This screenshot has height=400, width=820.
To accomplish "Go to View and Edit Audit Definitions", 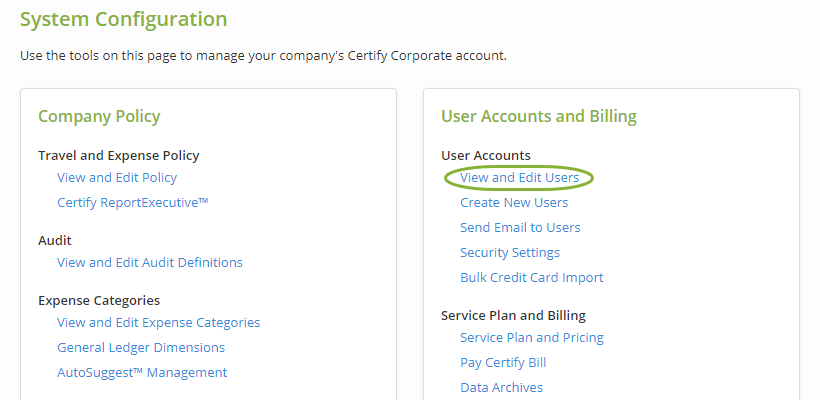I will pyautogui.click(x=150, y=263).
